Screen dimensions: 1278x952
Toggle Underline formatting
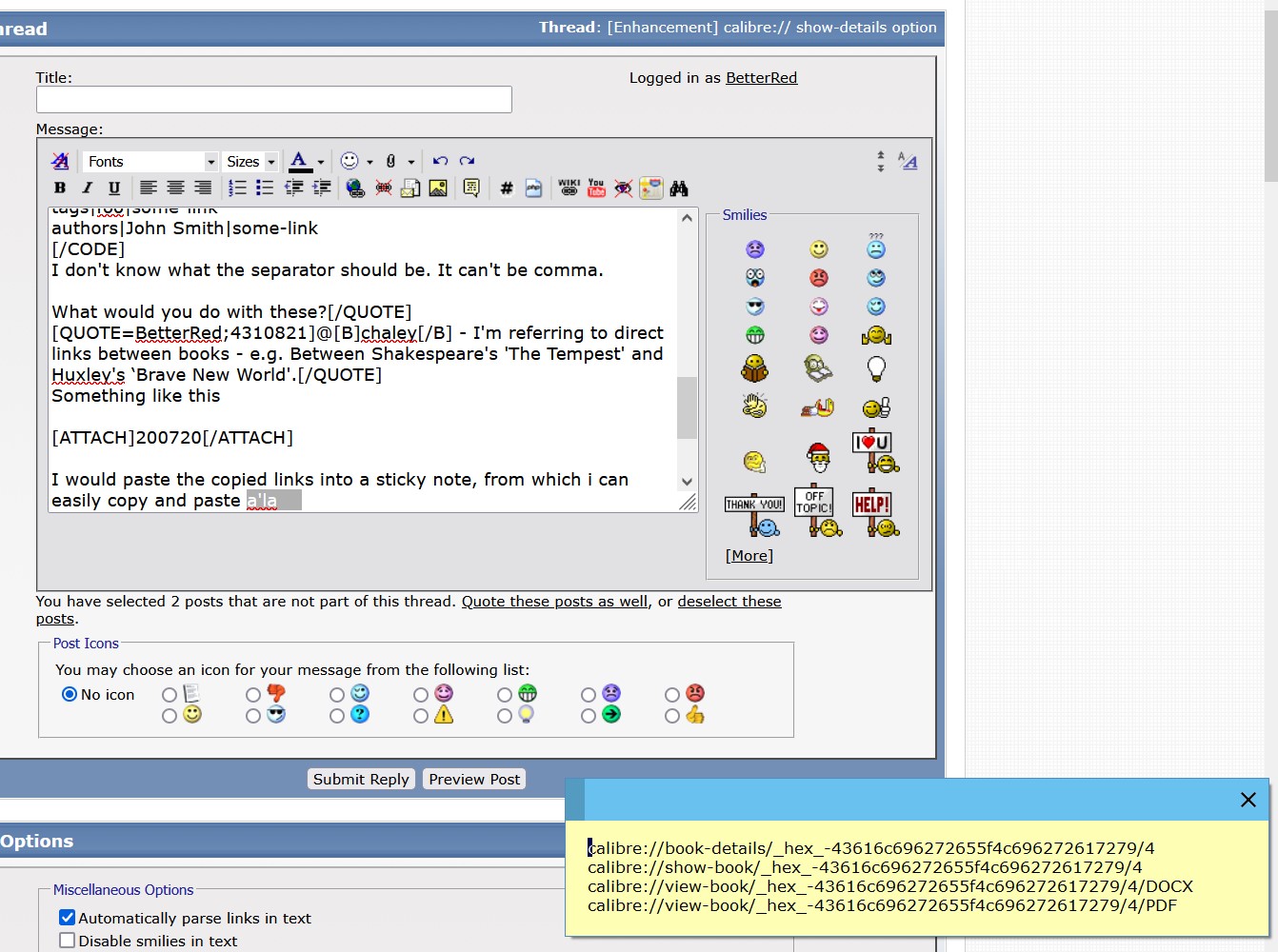(x=114, y=188)
